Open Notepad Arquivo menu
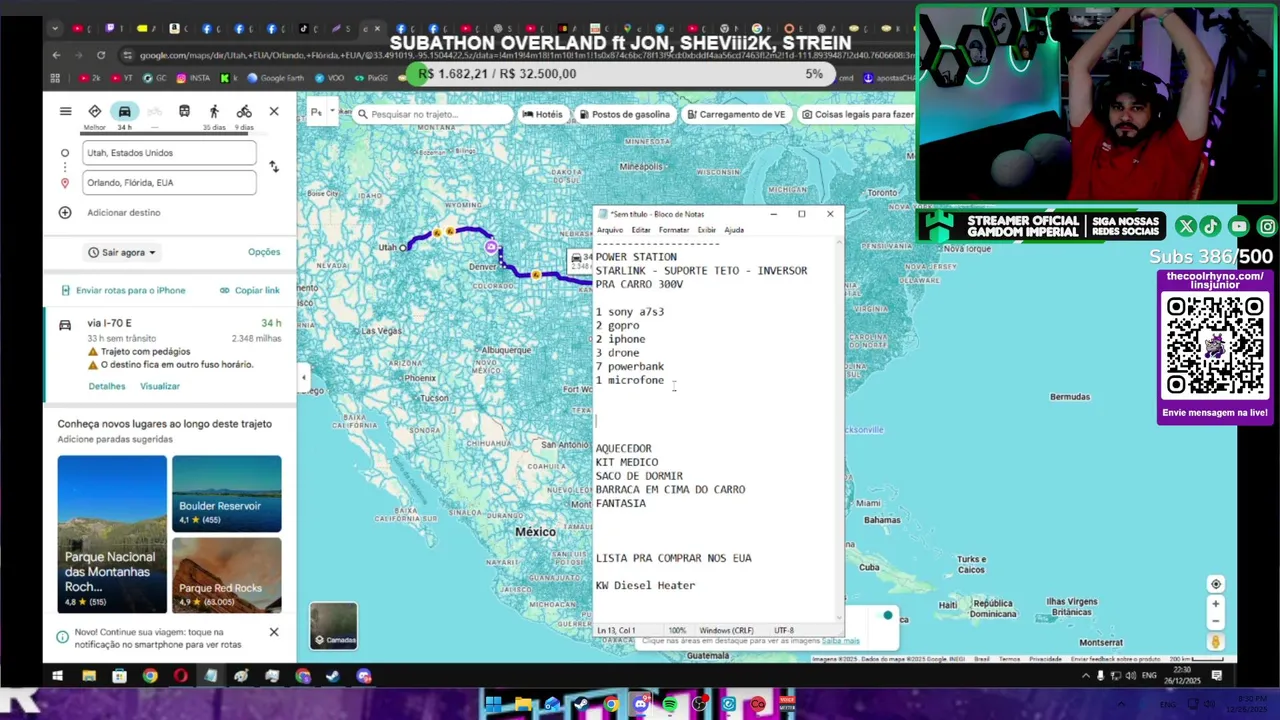 pos(609,230)
